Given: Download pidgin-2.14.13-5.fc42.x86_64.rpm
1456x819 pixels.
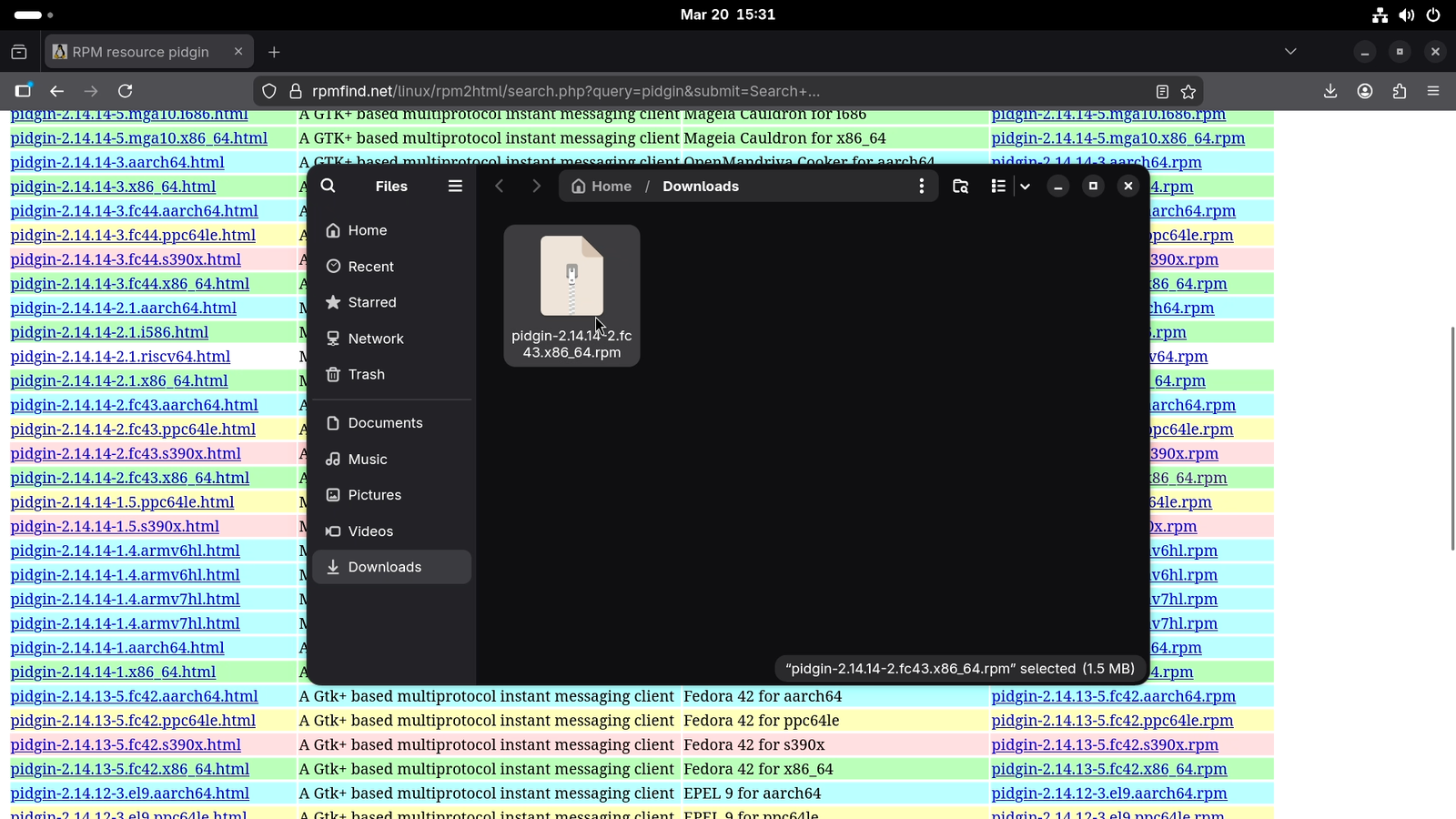Looking at the screenshot, I should point(1109,769).
